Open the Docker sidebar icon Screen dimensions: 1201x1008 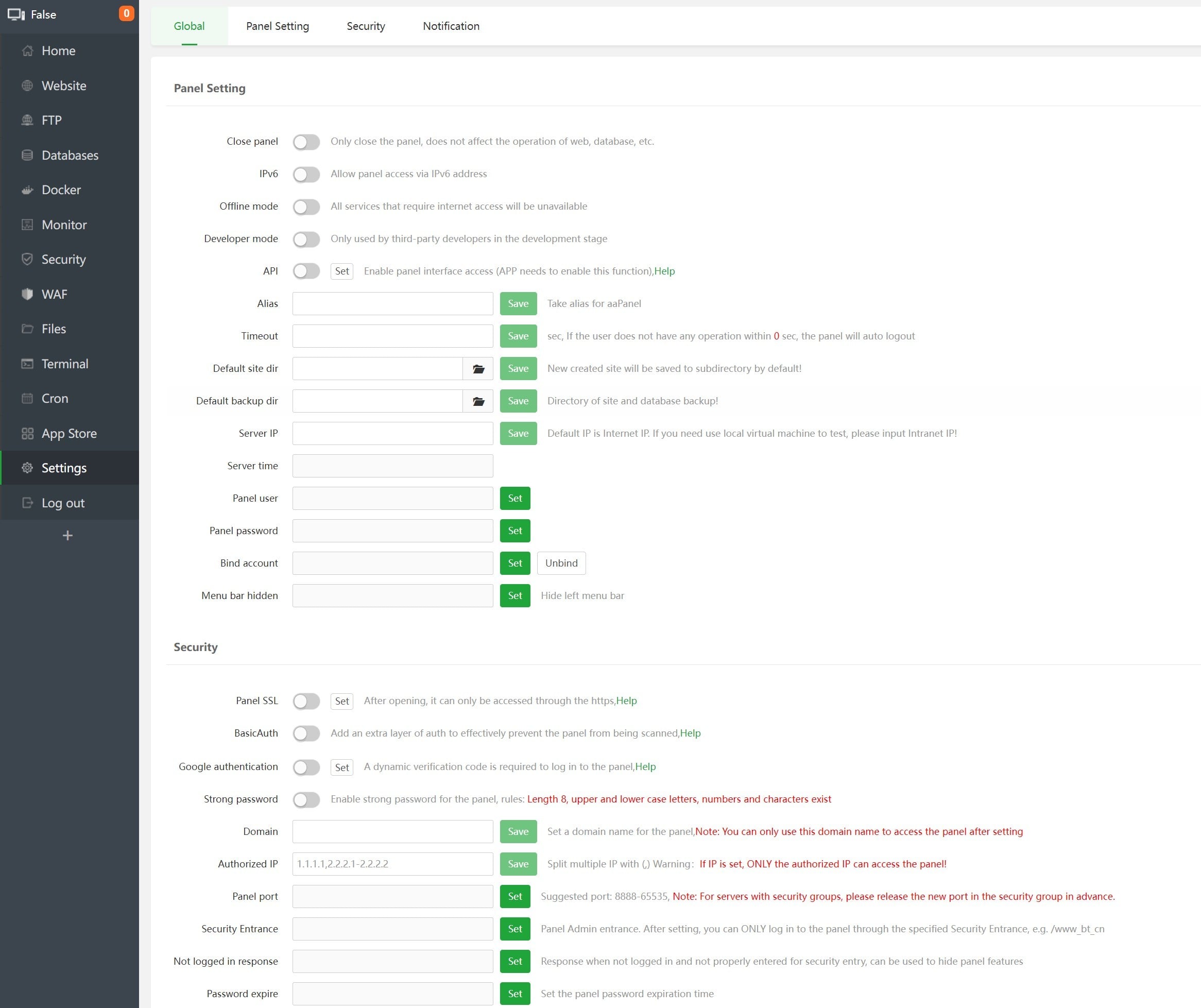point(27,190)
